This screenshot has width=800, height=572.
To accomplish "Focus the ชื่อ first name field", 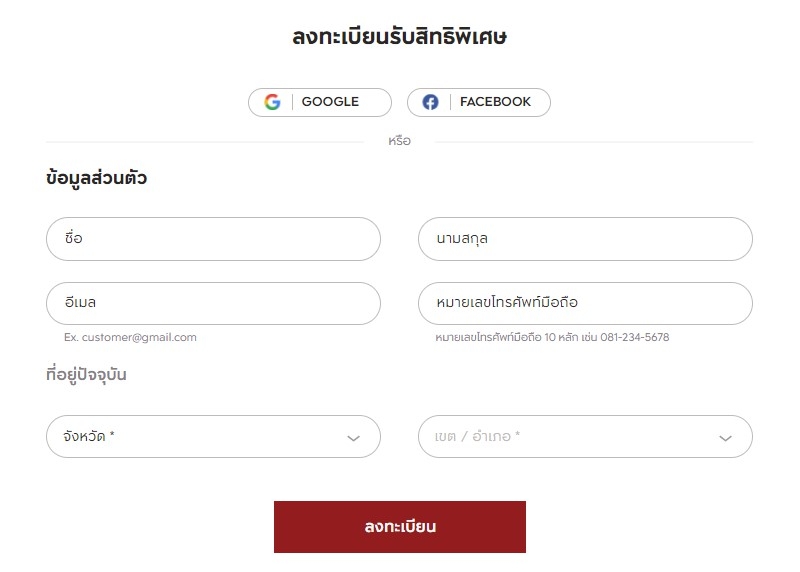I will (x=213, y=239).
